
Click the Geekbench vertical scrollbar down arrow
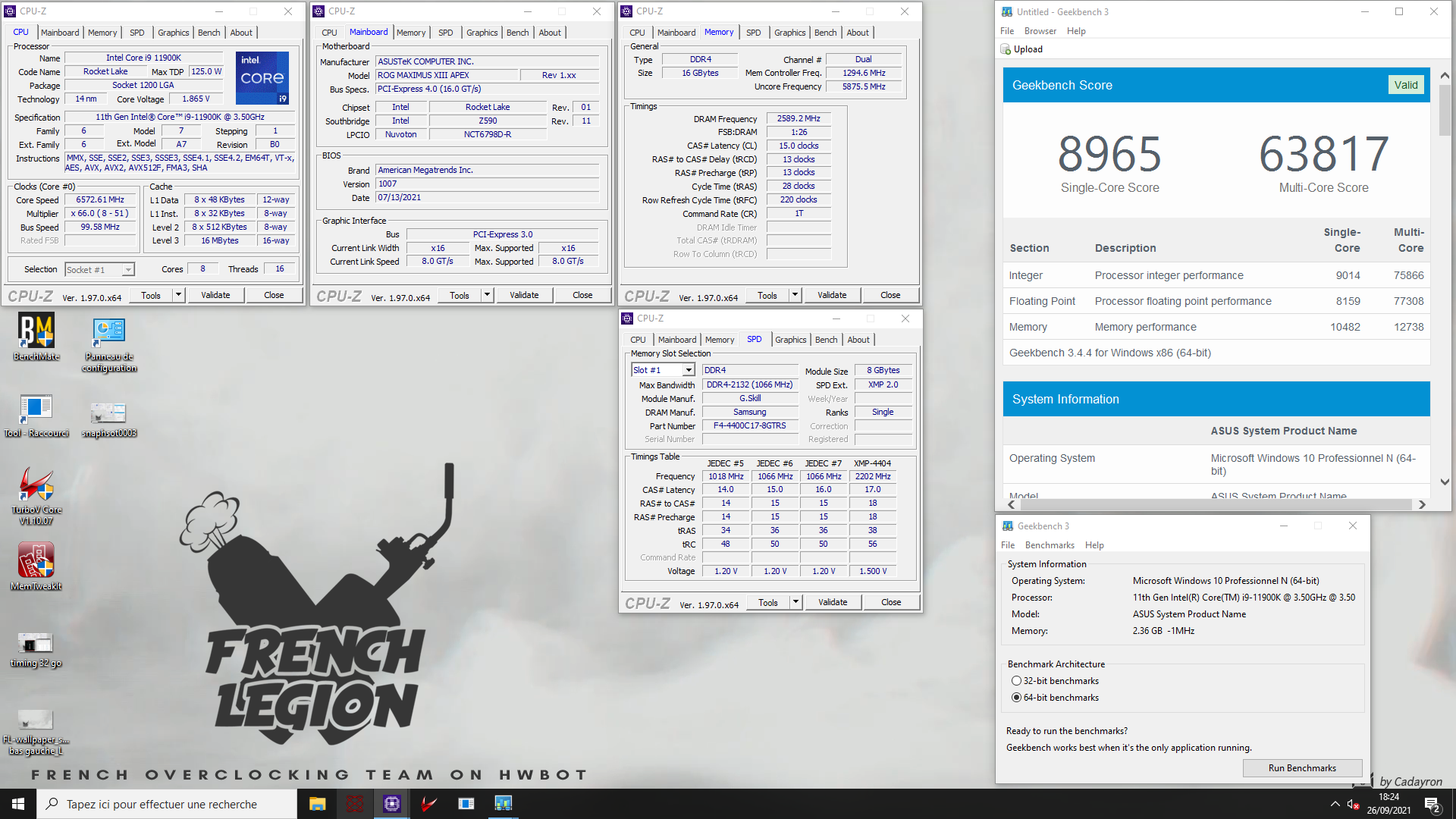1444,482
